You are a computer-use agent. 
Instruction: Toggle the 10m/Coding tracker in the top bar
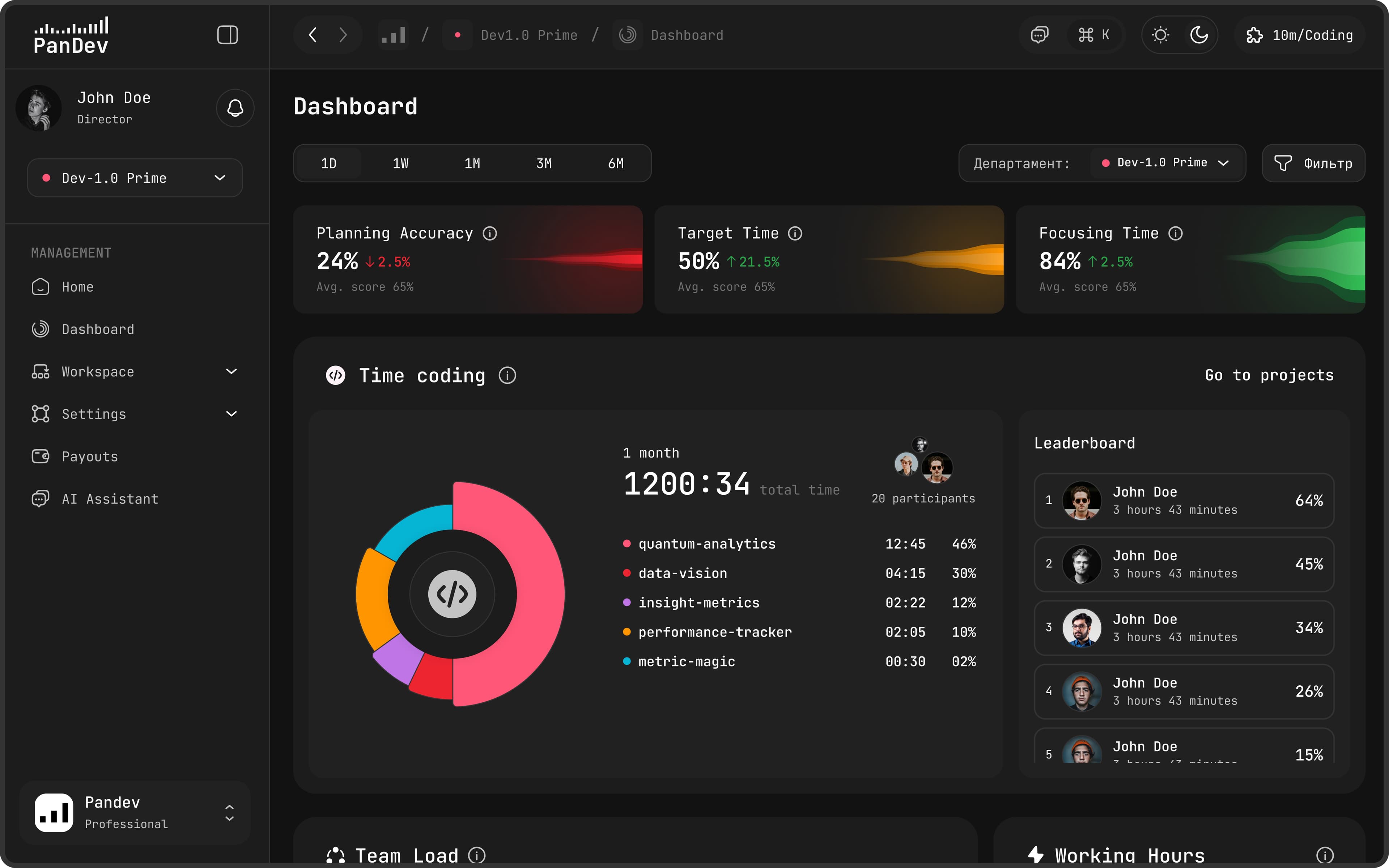(1299, 35)
